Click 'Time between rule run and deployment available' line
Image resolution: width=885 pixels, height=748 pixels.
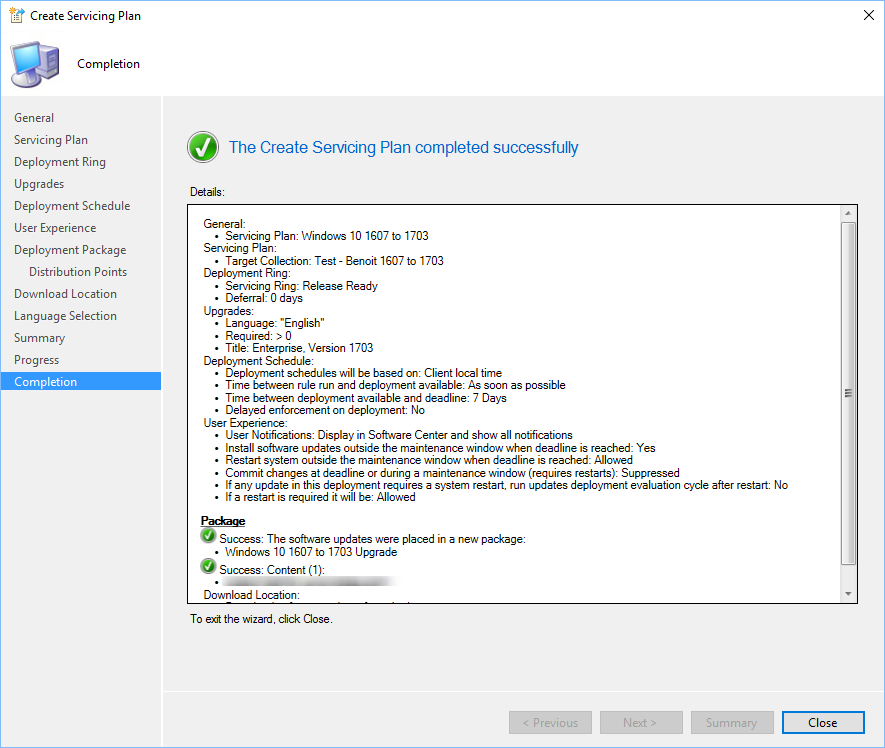(395, 385)
